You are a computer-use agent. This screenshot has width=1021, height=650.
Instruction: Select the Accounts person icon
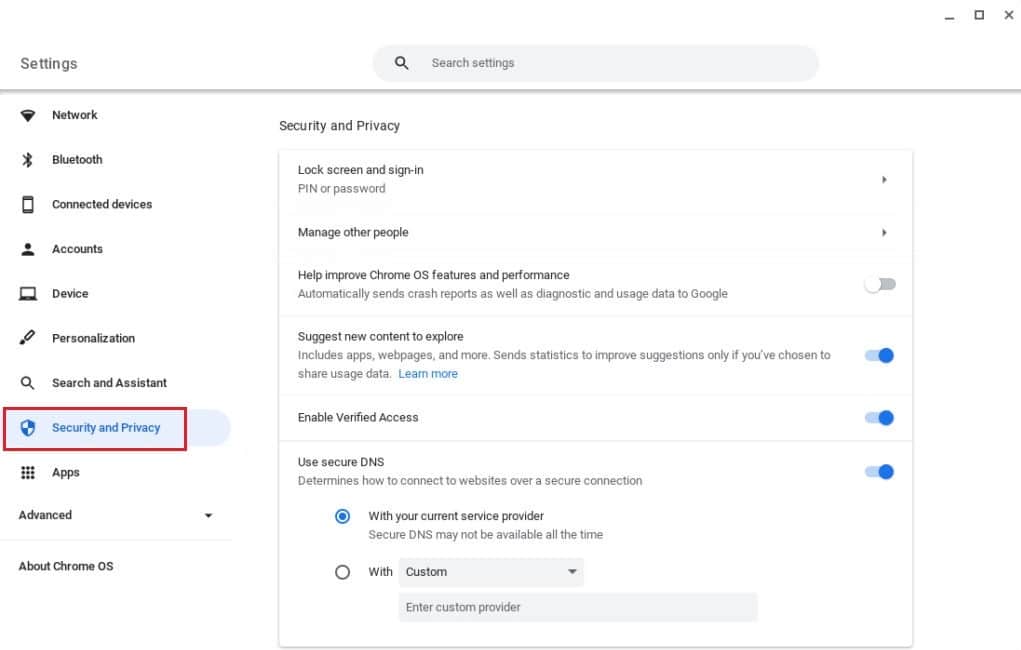click(28, 249)
